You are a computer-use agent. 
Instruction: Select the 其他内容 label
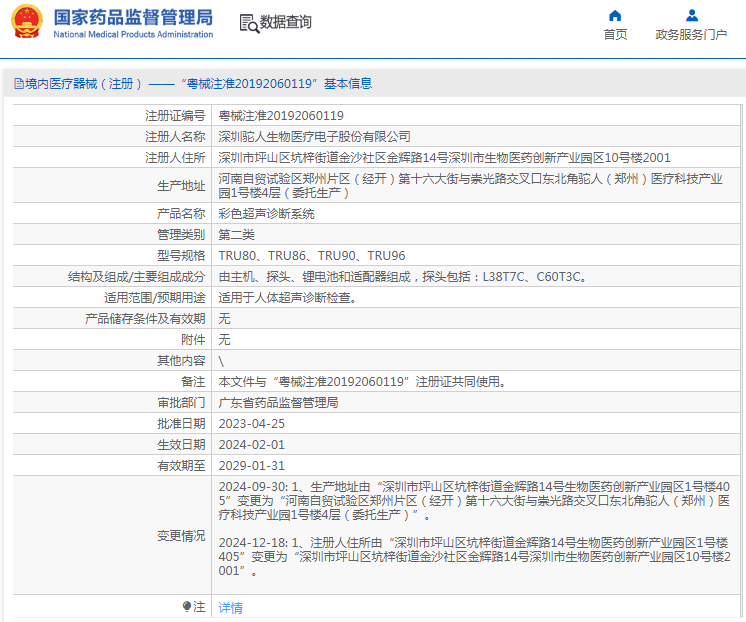181,360
